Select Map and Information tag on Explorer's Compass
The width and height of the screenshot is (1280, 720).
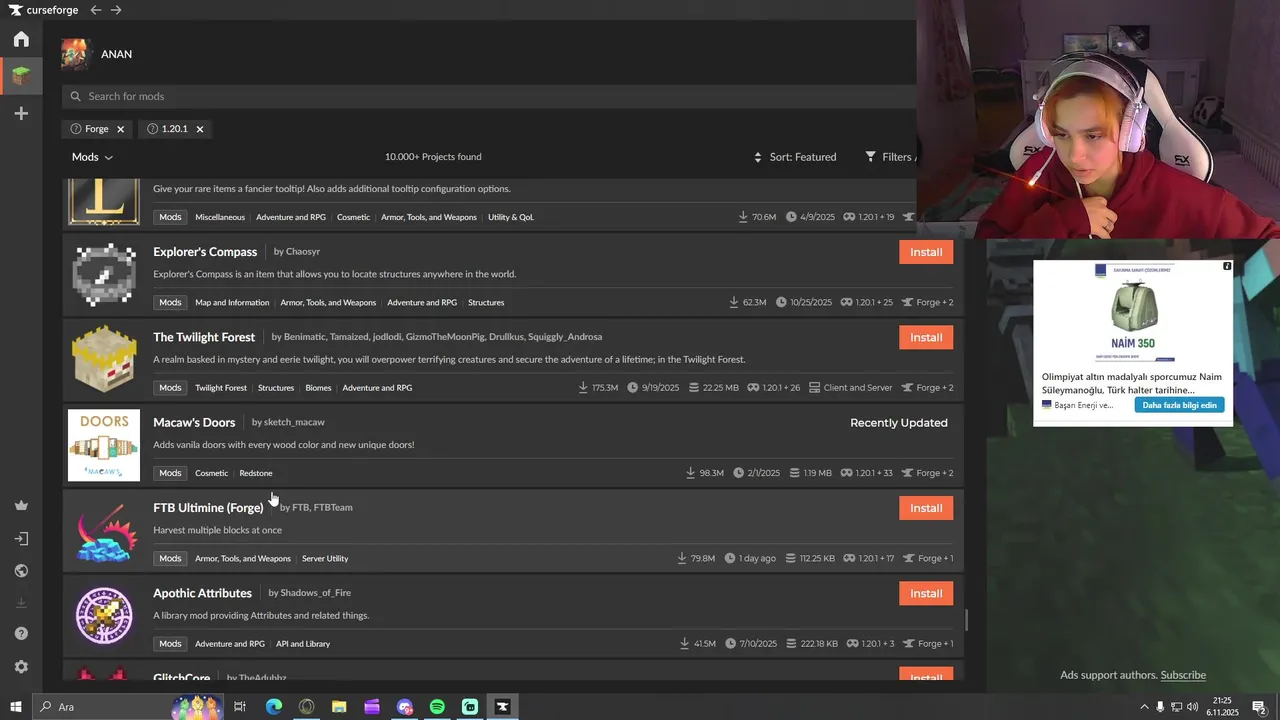(x=232, y=303)
